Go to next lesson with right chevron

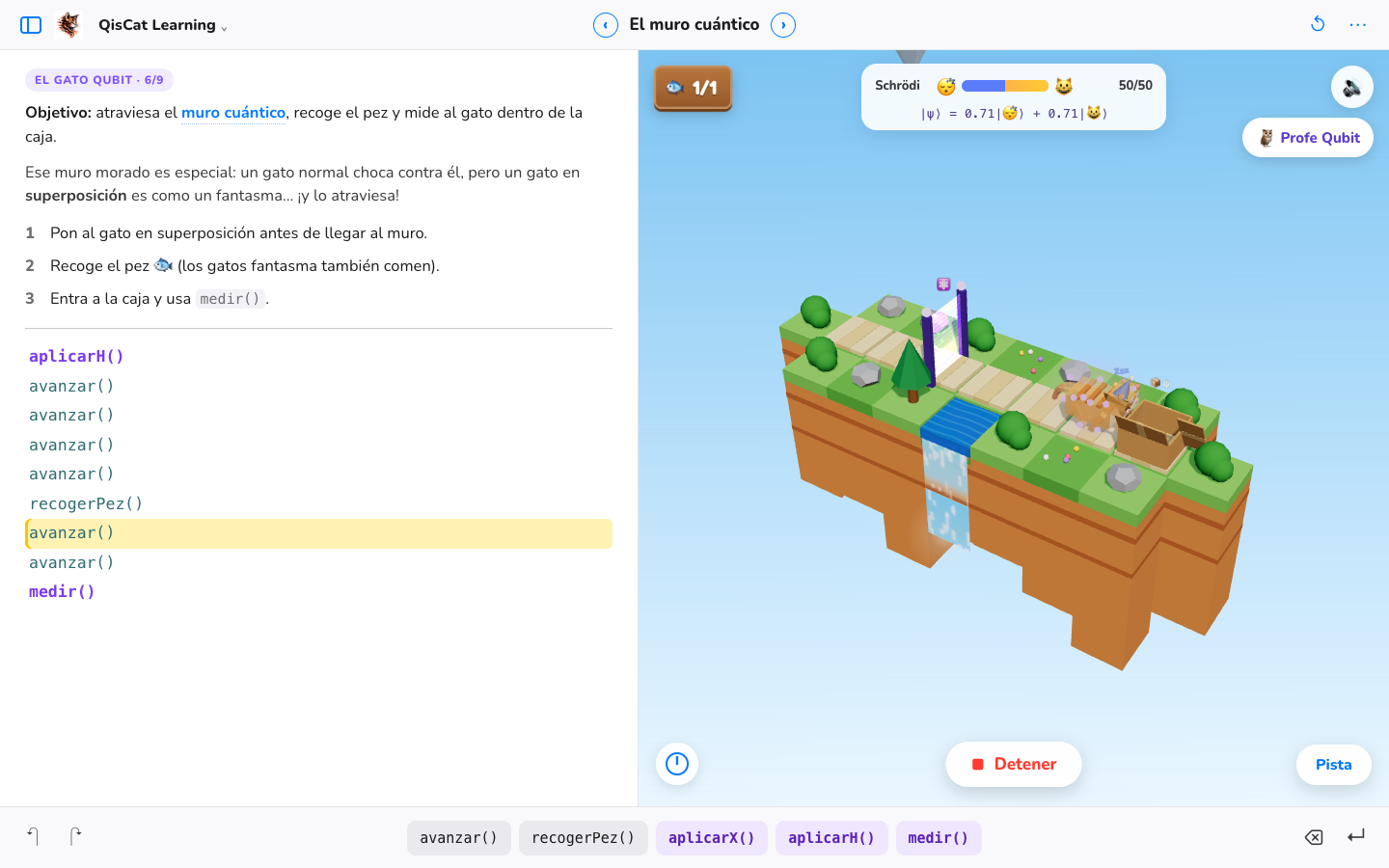point(783,25)
